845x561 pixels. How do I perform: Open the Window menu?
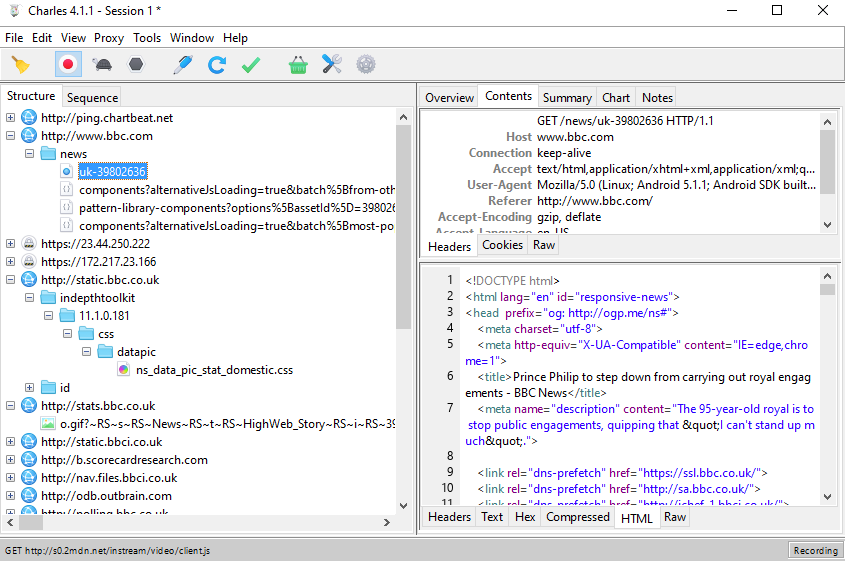coord(192,38)
